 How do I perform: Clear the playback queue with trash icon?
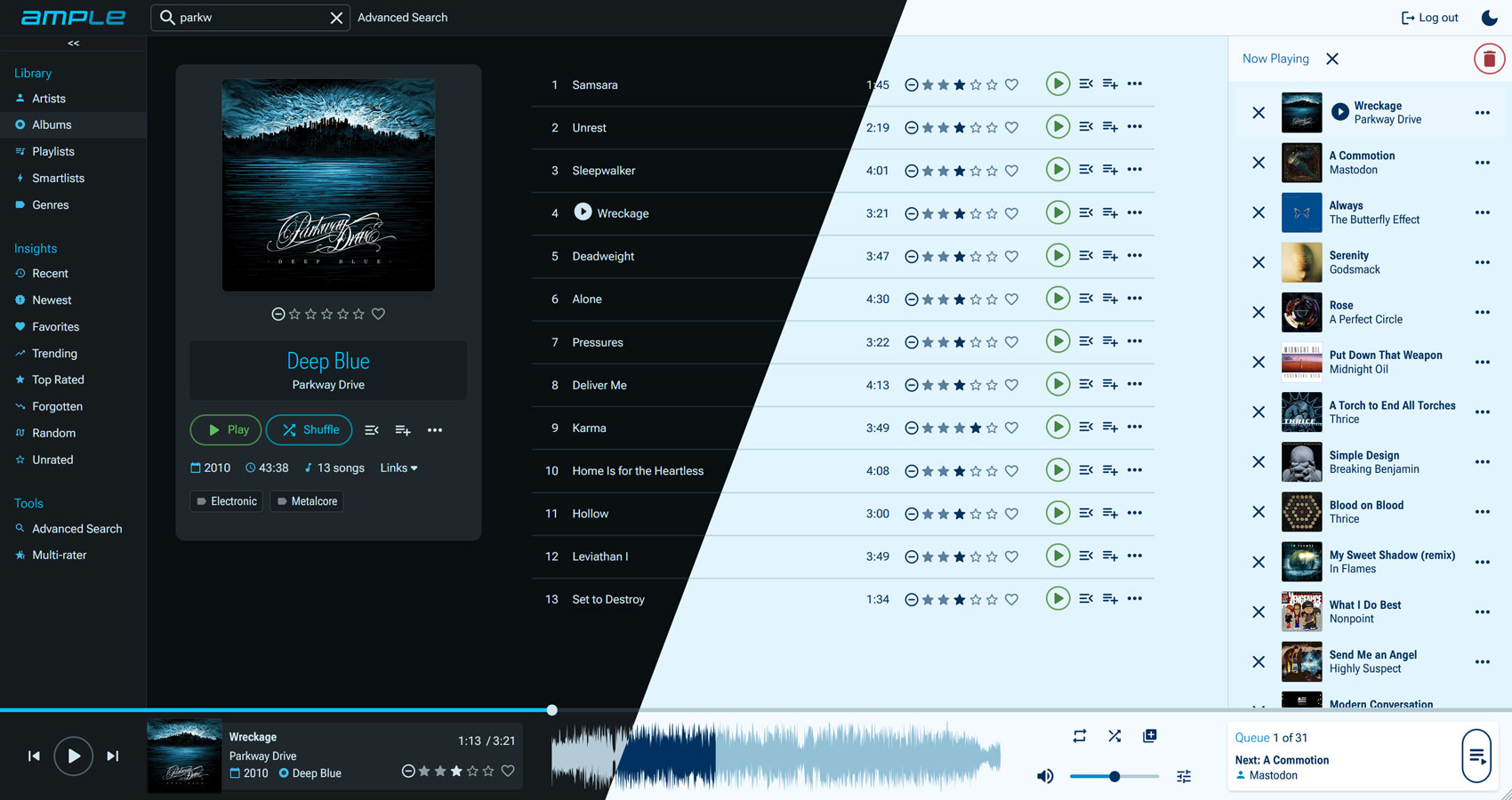pos(1489,58)
